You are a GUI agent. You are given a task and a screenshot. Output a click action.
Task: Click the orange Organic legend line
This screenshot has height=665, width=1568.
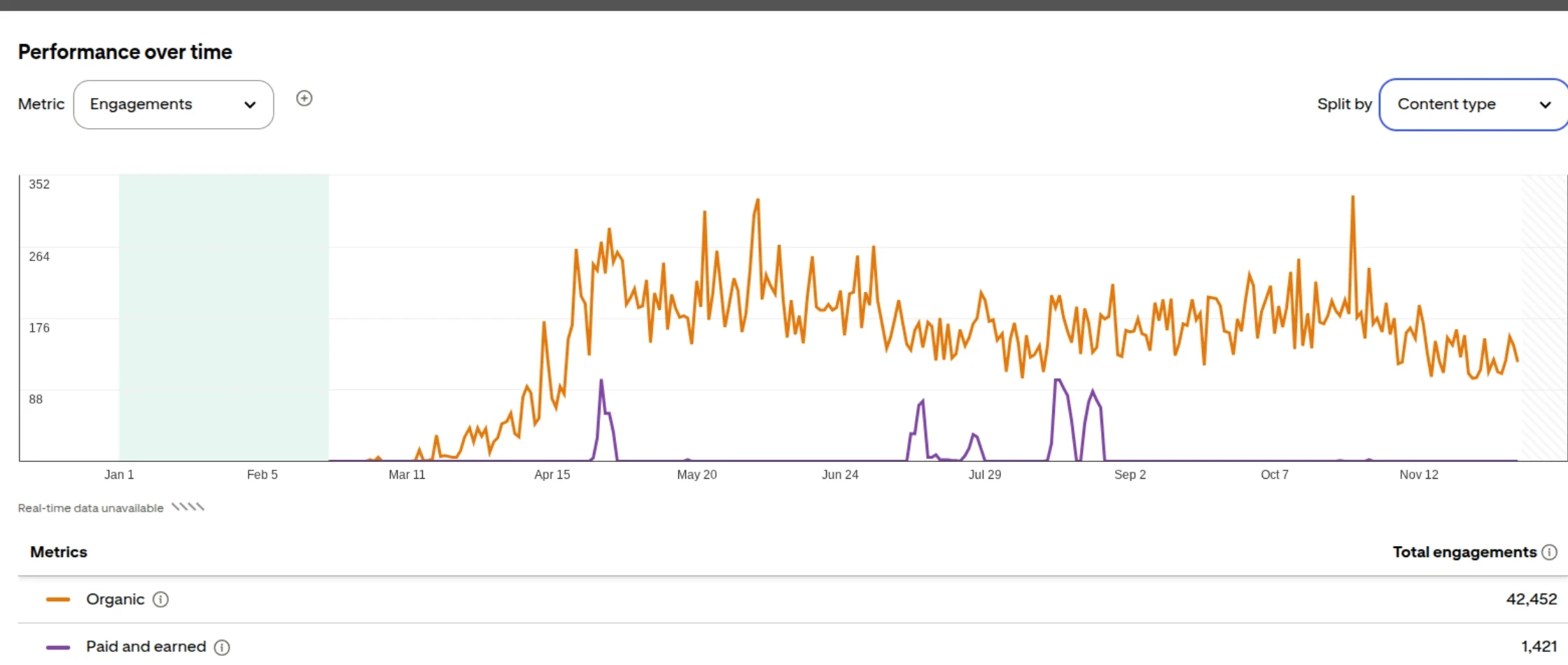(58, 600)
